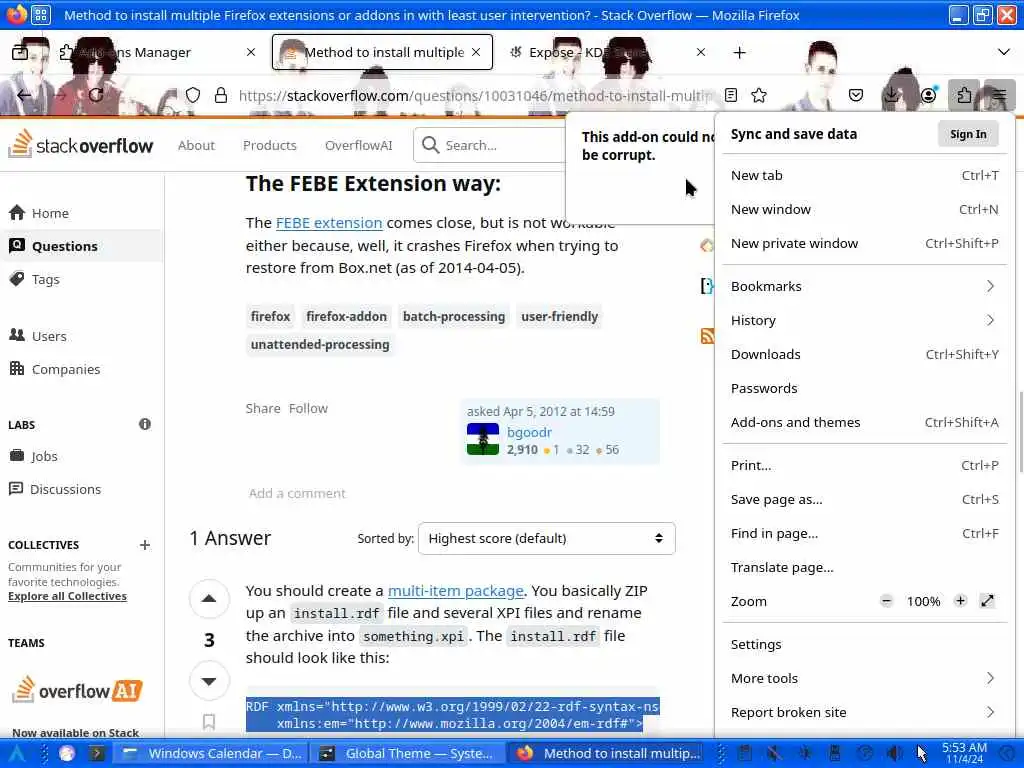Reload the current page

96,95
